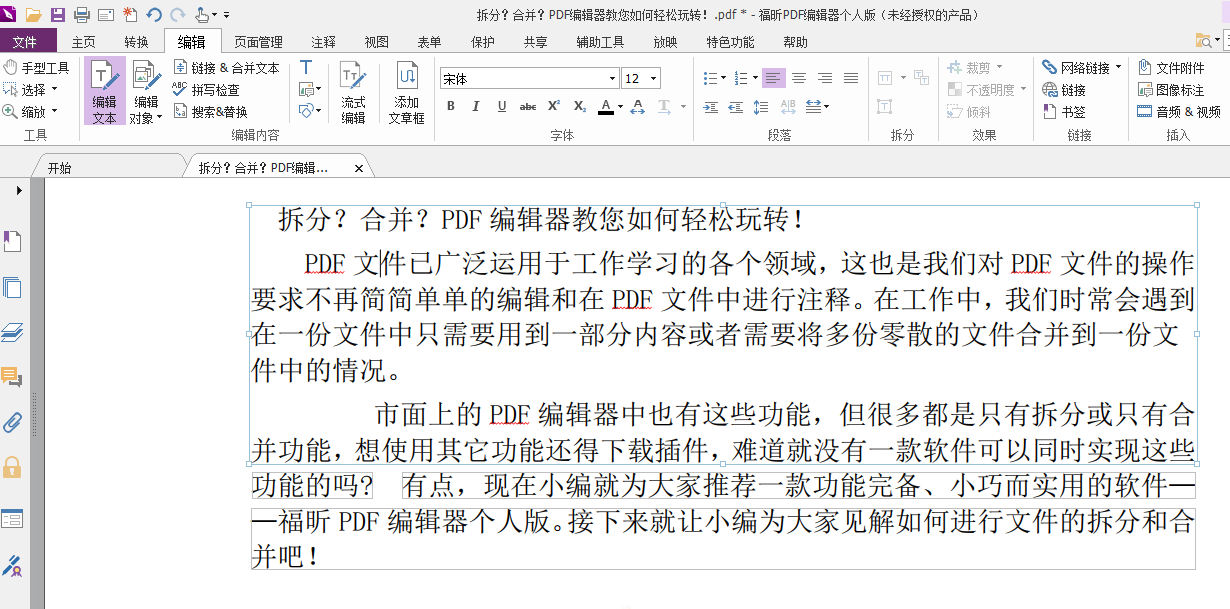This screenshot has height=609, width=1230.
Task: Open the comments panel in left sidebar
Action: coord(13,378)
